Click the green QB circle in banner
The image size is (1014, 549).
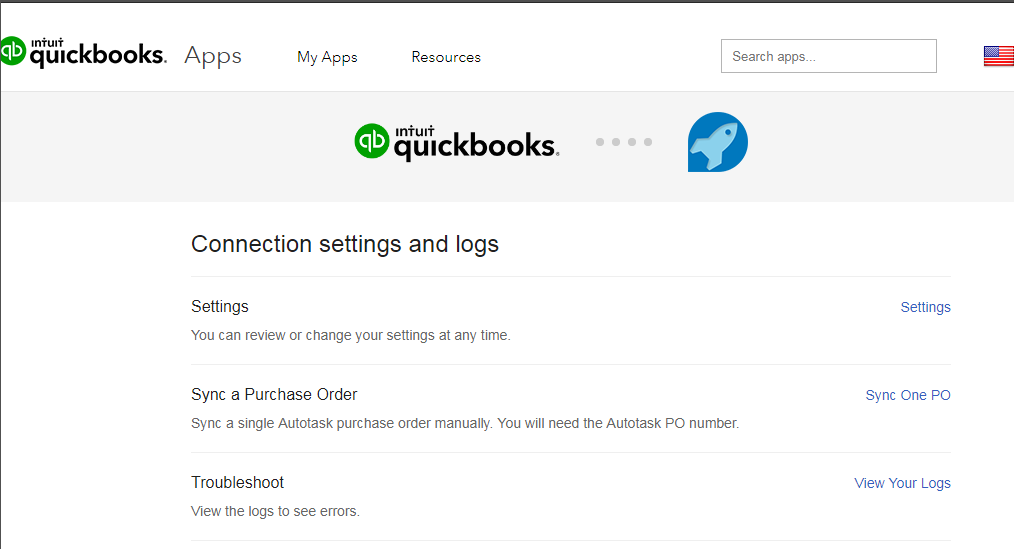click(372, 141)
